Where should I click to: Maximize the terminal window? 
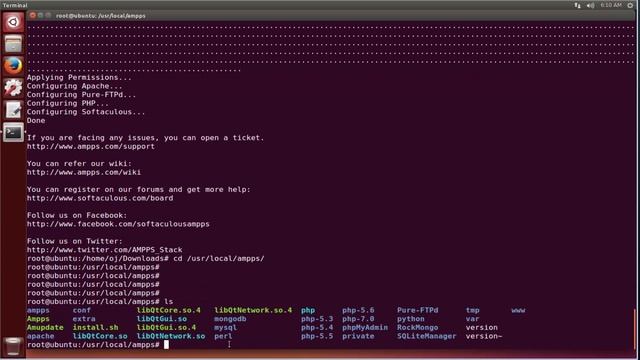pyautogui.click(x=48, y=16)
